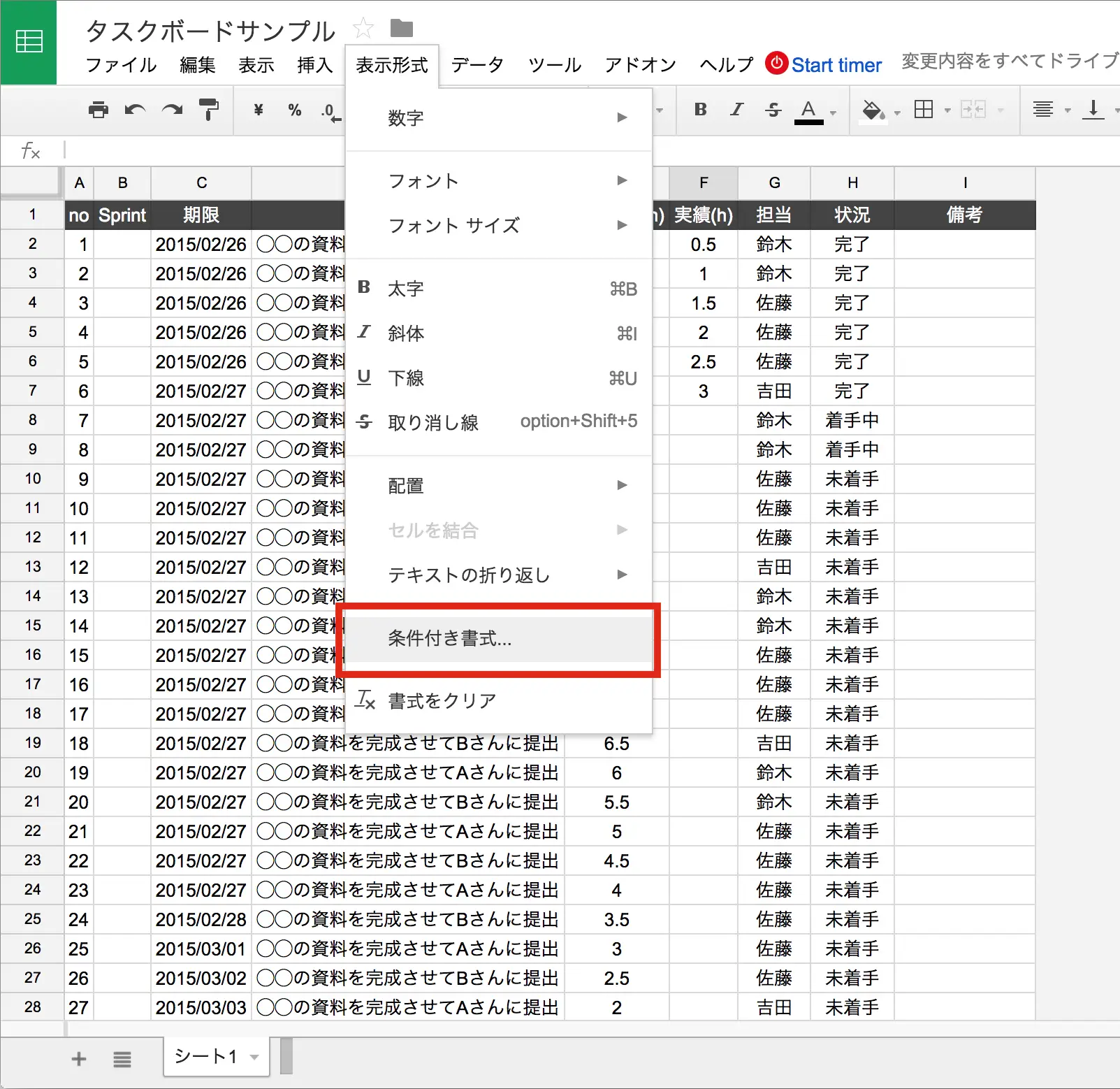This screenshot has width=1120, height=1089.
Task: Open the シート1 tab dropdown arrow
Action: click(255, 1057)
